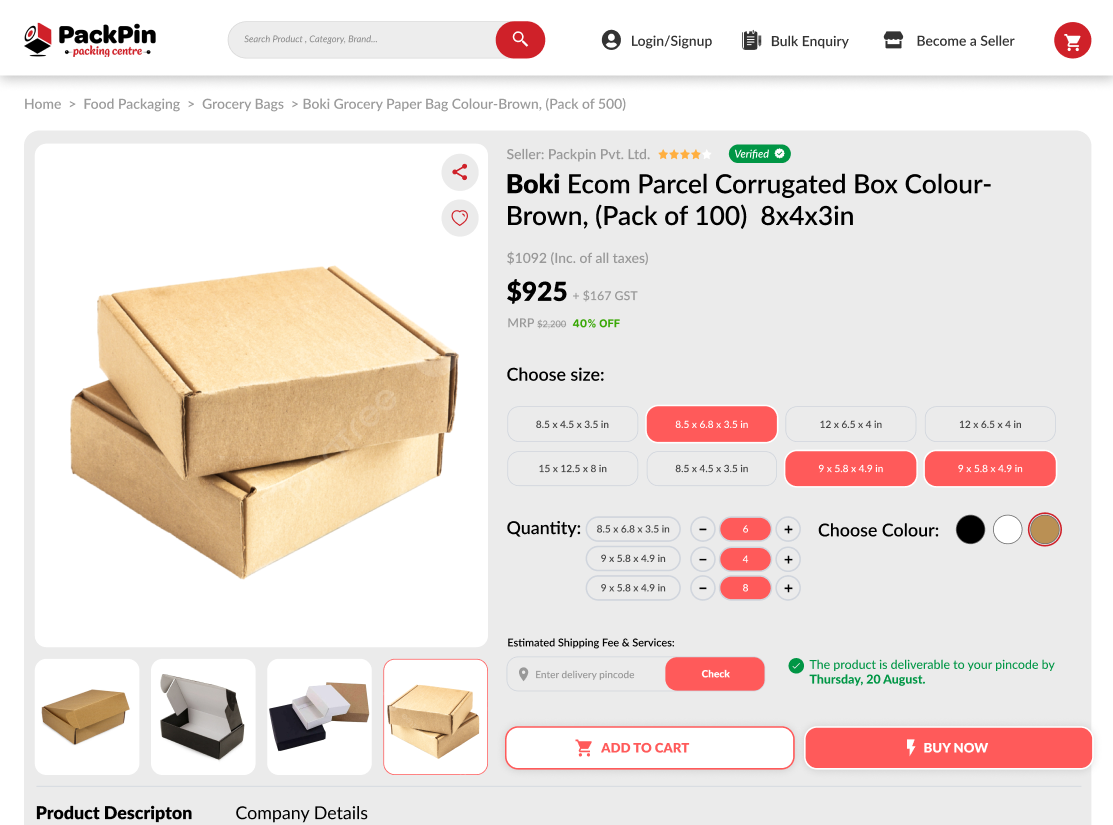This screenshot has height=825, width=1113.
Task: Click the Add to Cart button
Action: point(649,748)
